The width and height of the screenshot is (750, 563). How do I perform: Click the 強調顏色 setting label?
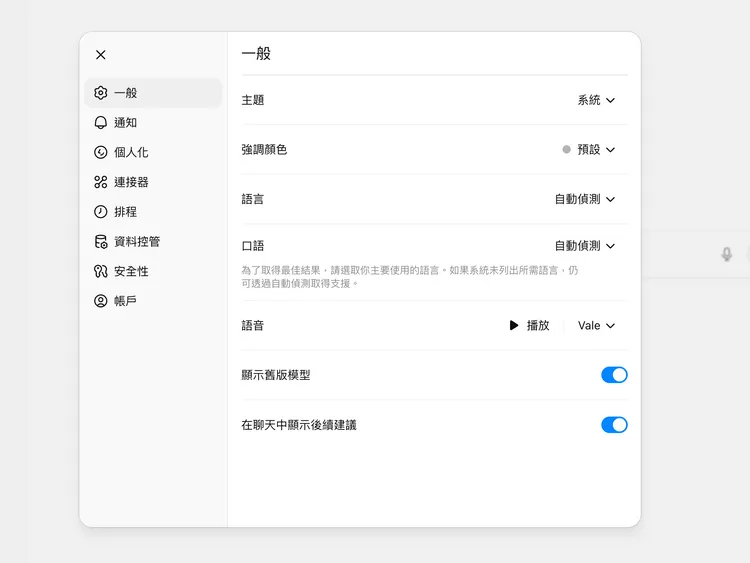click(x=264, y=150)
